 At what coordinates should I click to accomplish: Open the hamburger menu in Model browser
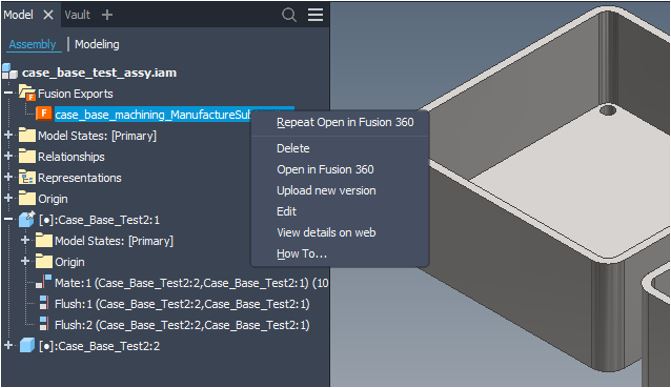pyautogui.click(x=315, y=15)
